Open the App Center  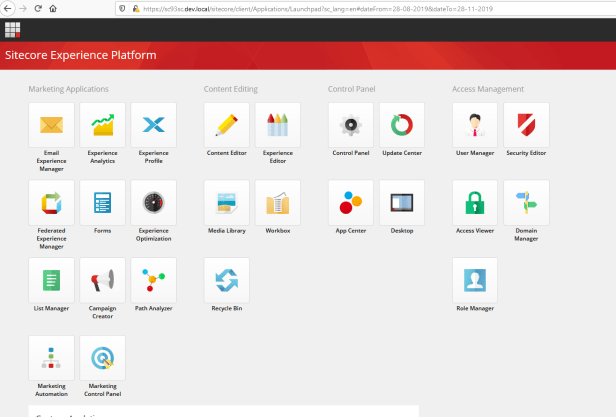[x=351, y=203]
